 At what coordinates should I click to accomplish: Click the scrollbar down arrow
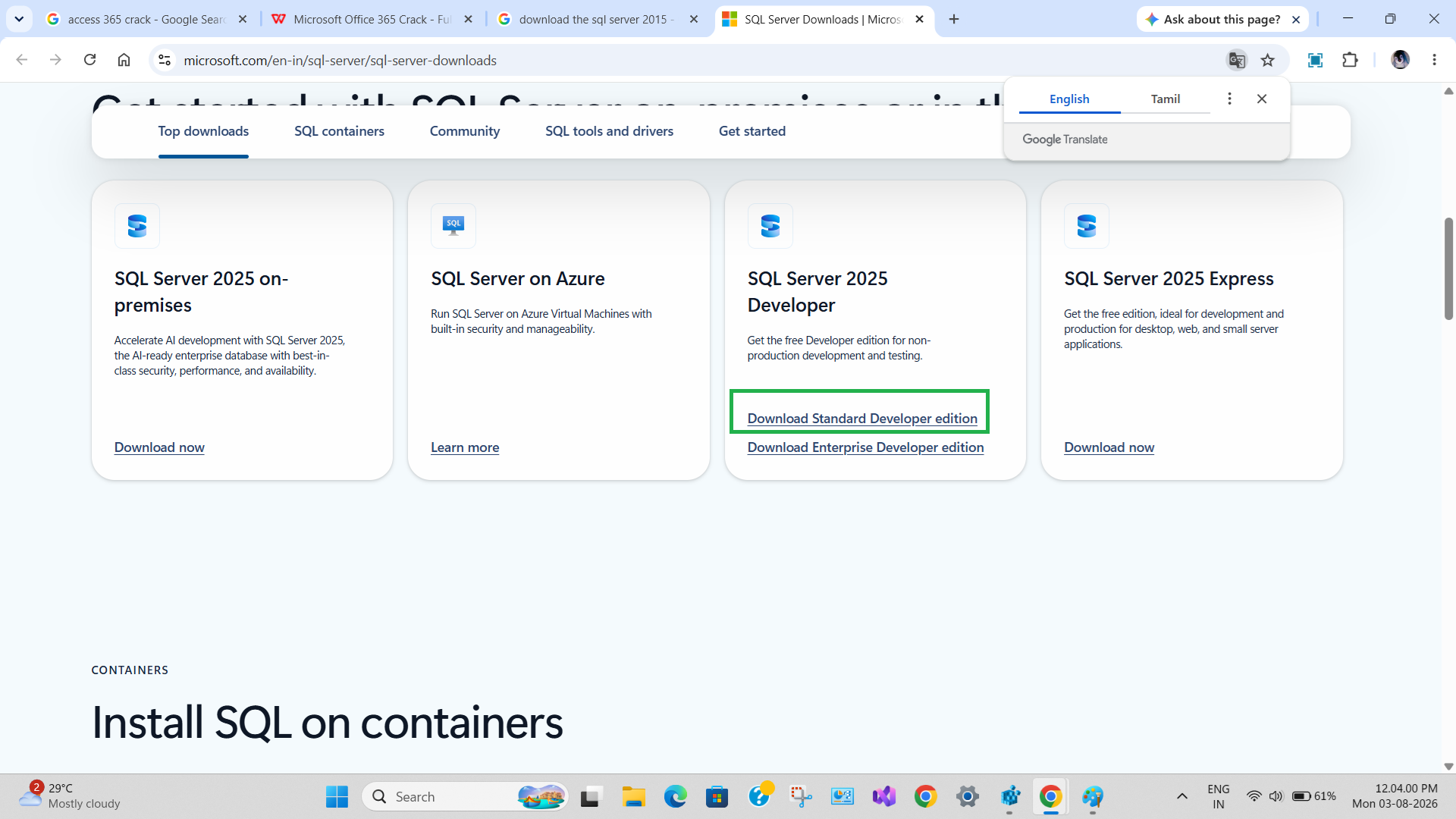(x=1448, y=766)
